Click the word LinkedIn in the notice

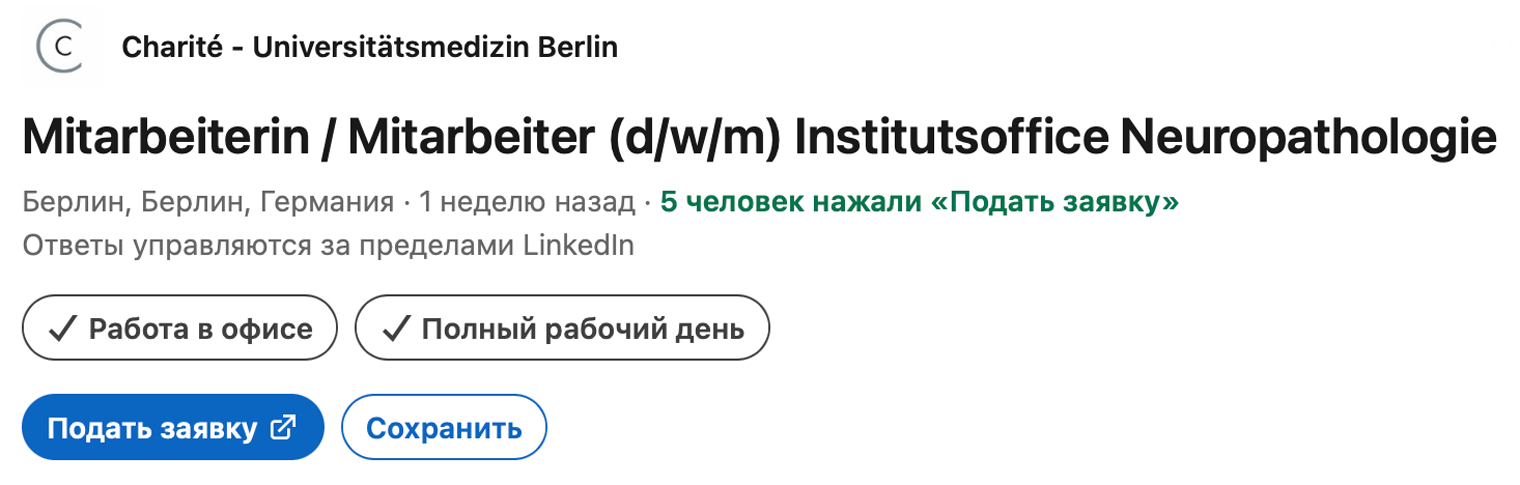coord(578,245)
